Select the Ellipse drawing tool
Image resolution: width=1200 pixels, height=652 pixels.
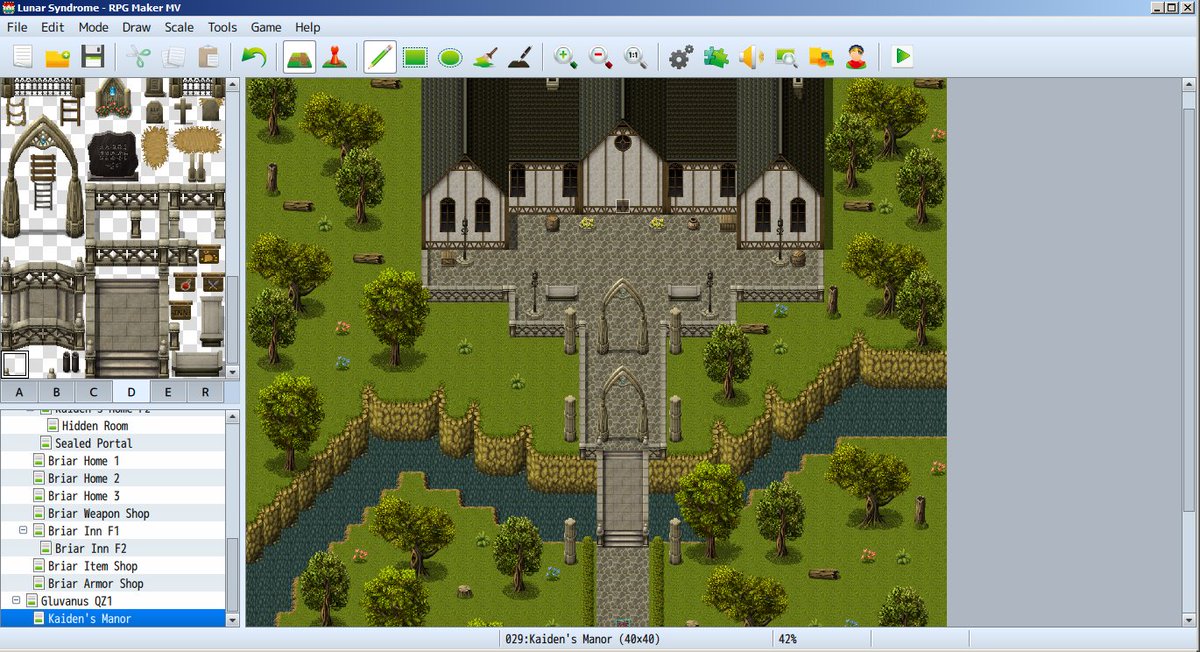450,57
